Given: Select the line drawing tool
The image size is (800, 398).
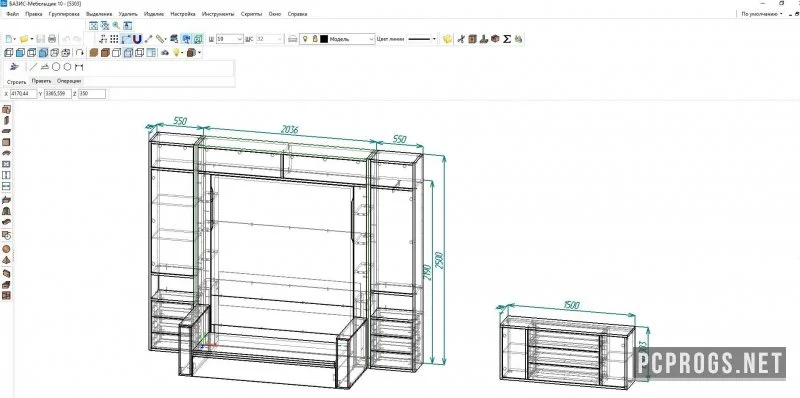Looking at the screenshot, I should click(x=34, y=67).
